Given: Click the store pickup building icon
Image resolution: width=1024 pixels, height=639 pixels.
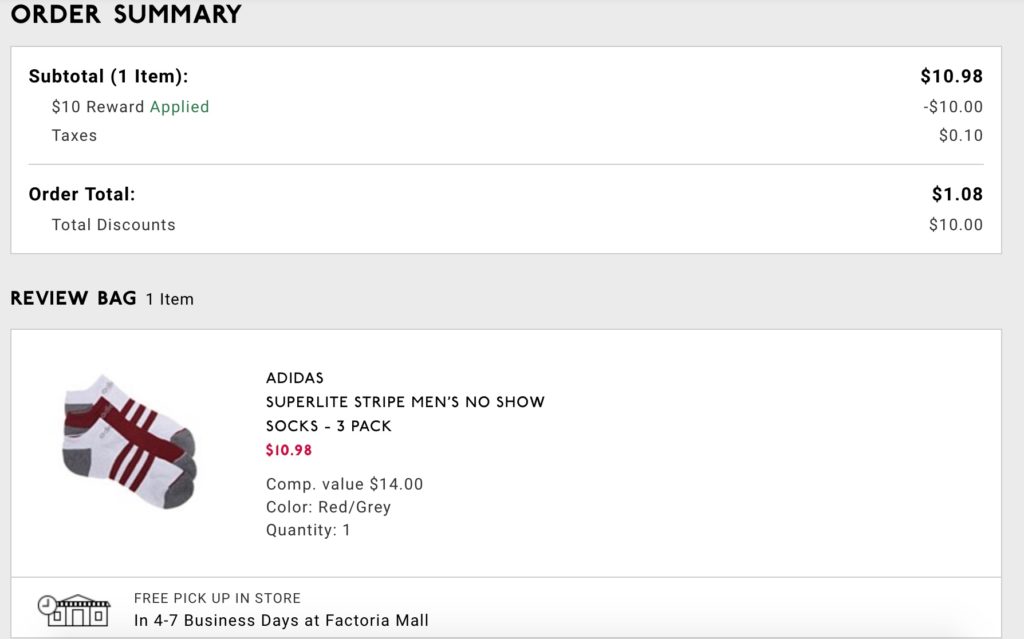Looking at the screenshot, I should (74, 610).
